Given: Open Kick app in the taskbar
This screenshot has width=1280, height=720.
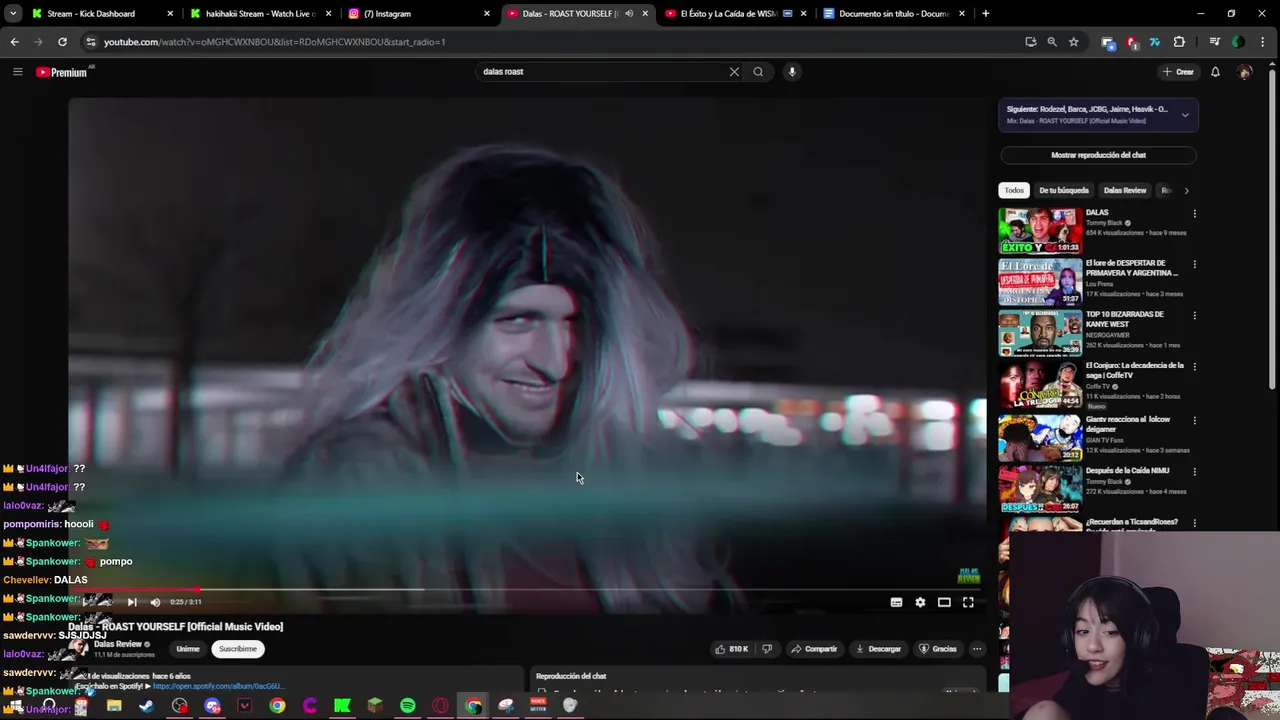Looking at the screenshot, I should (x=342, y=706).
